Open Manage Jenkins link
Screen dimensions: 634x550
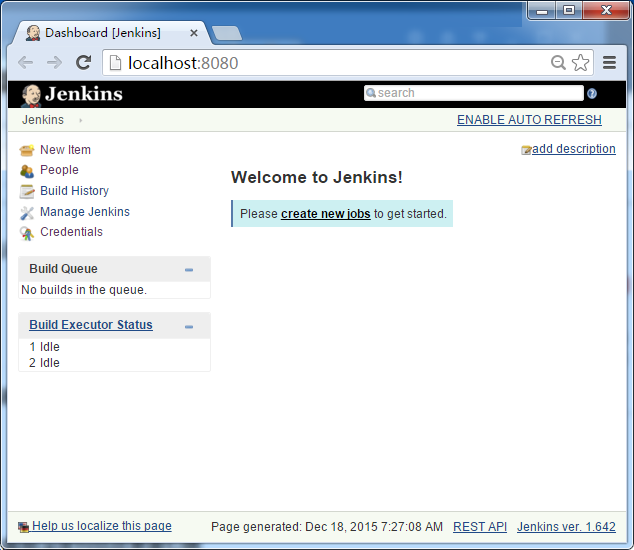(x=85, y=212)
